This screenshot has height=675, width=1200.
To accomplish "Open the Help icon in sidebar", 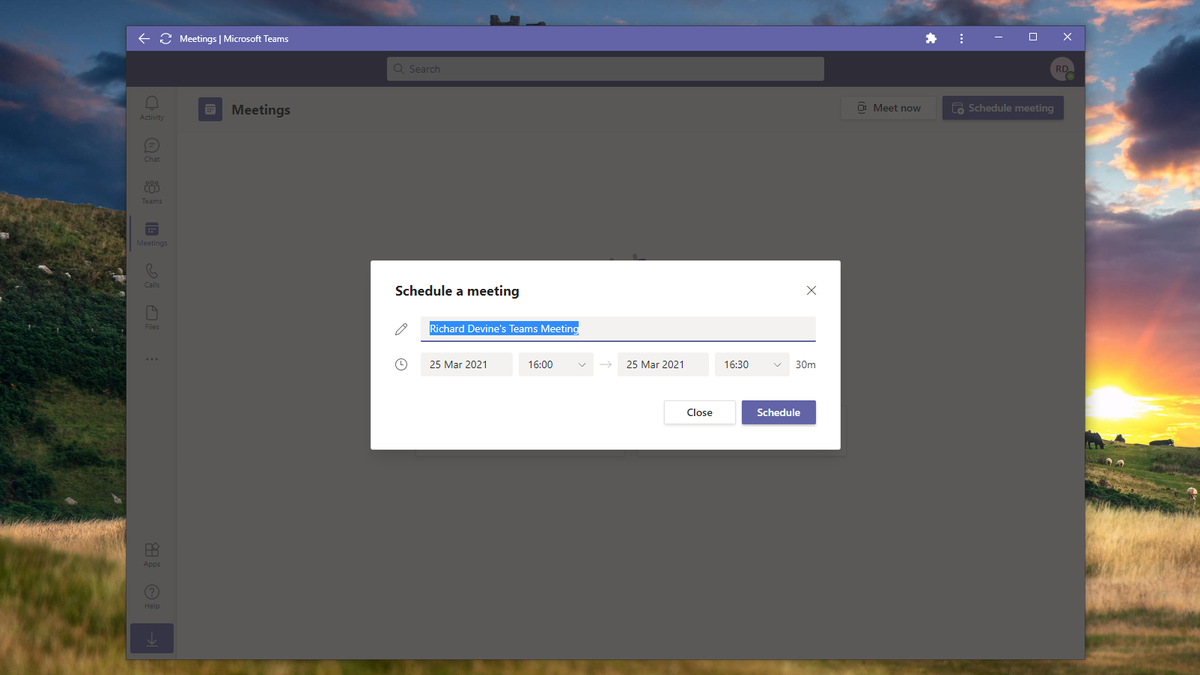I will click(152, 597).
